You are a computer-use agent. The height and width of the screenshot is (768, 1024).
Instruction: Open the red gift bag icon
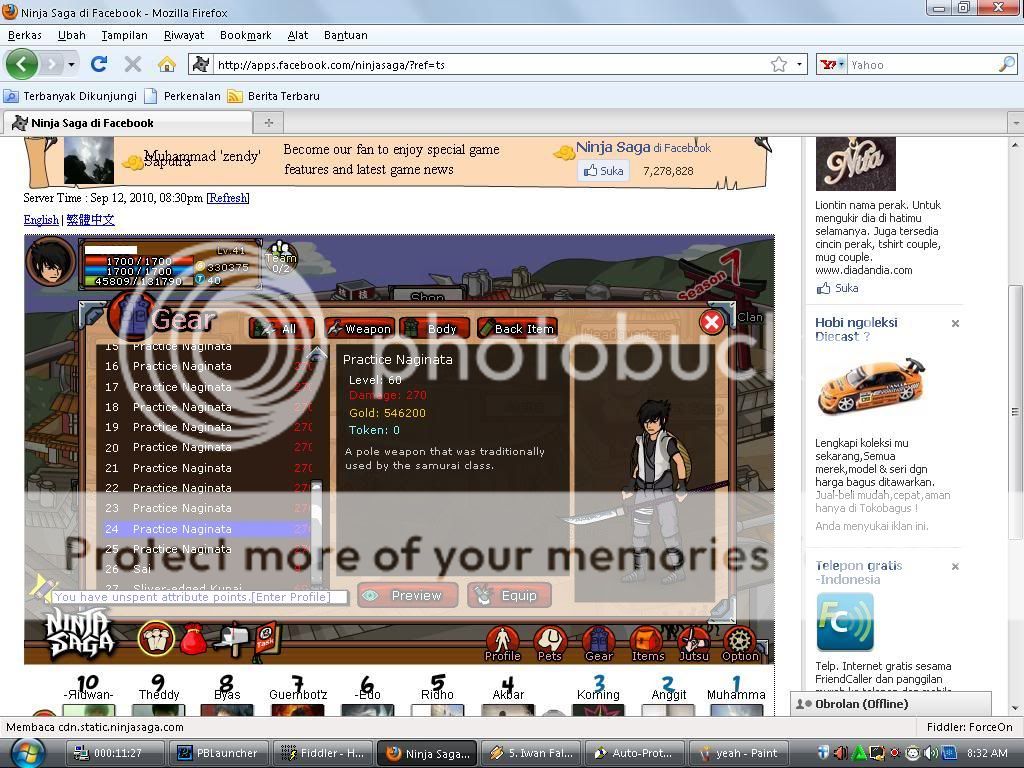(x=193, y=639)
